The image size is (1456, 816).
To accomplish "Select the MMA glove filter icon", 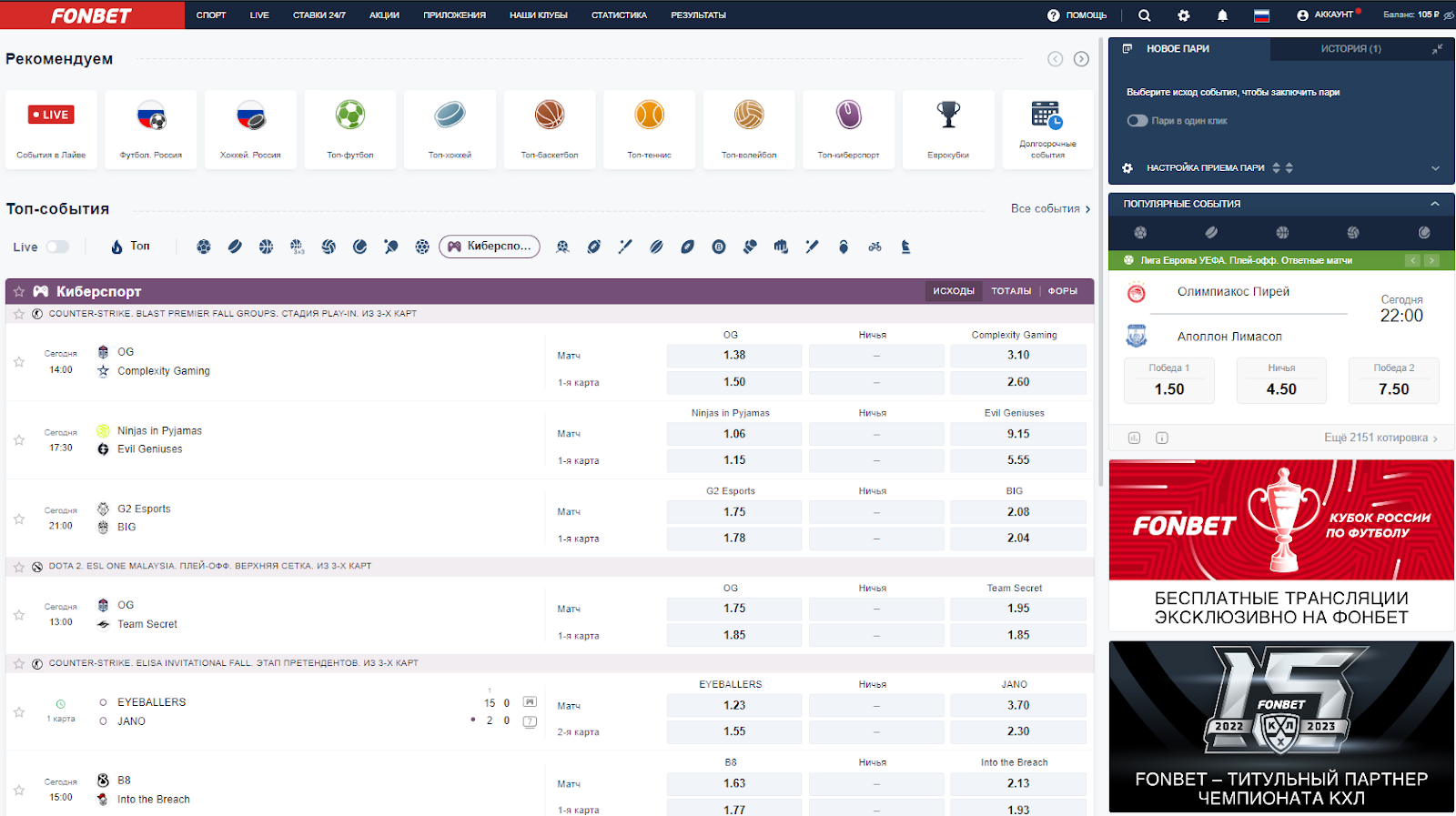I will [x=781, y=247].
